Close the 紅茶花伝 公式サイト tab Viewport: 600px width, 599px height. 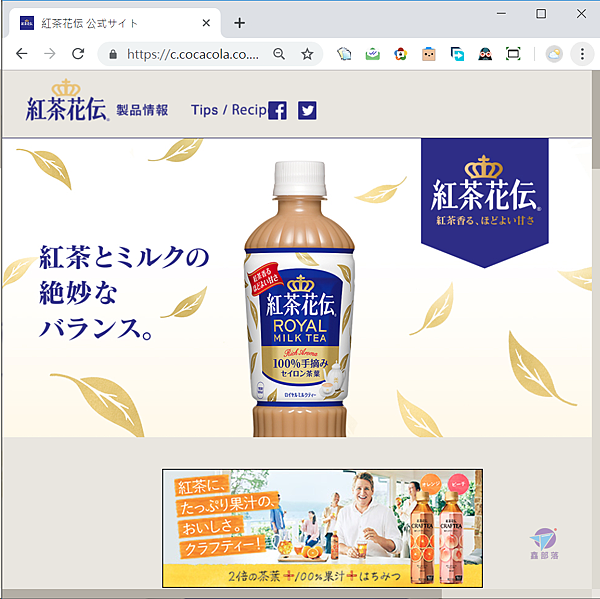pyautogui.click(x=206, y=23)
